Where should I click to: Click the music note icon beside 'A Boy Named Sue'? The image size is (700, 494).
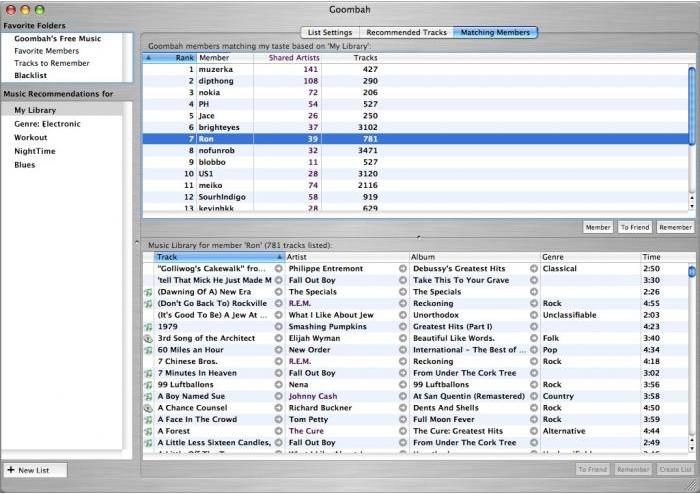[148, 397]
